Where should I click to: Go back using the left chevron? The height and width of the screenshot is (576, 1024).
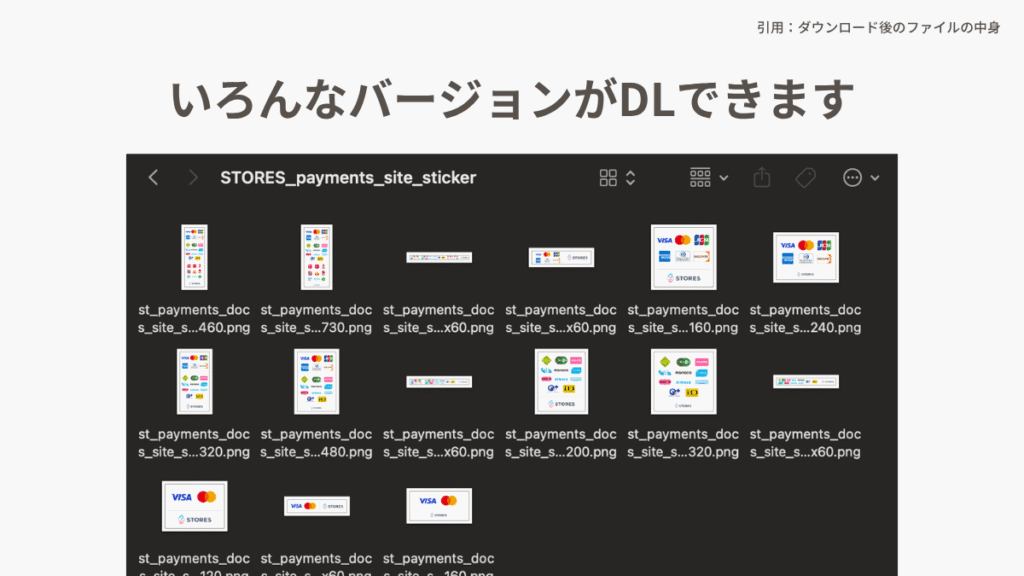click(x=153, y=178)
